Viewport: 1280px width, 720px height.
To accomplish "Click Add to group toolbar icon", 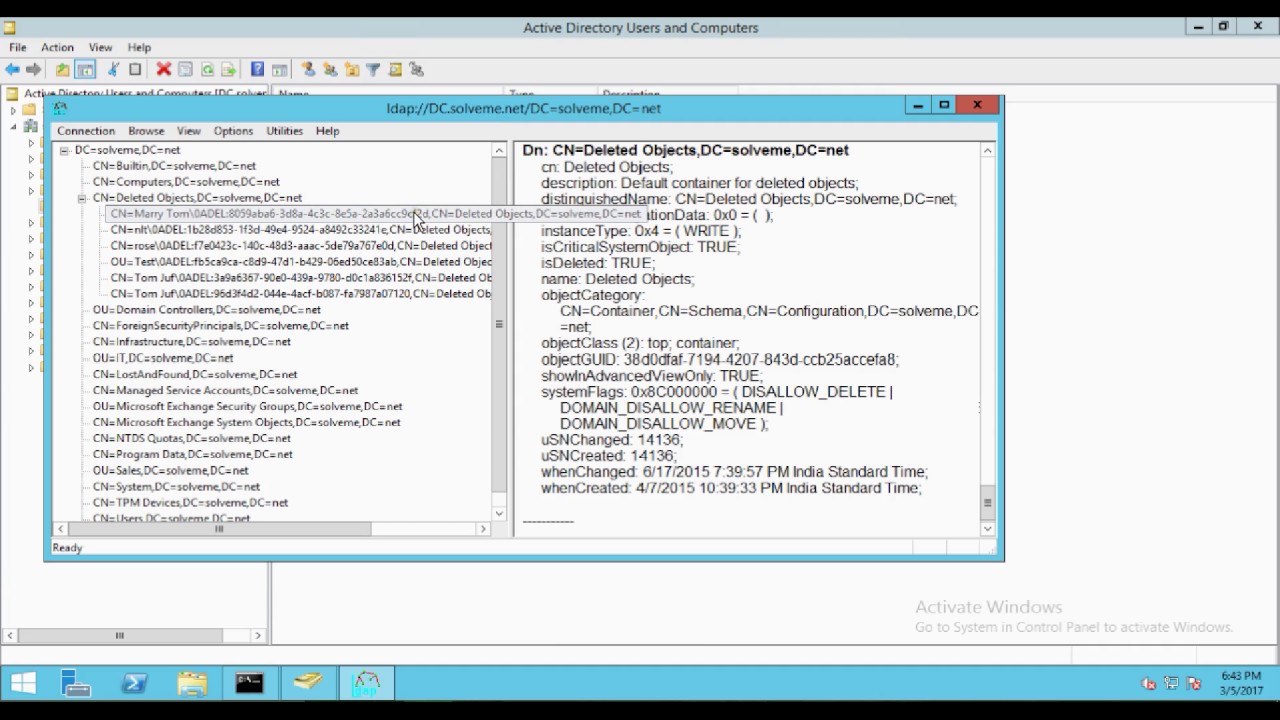I will 417,69.
